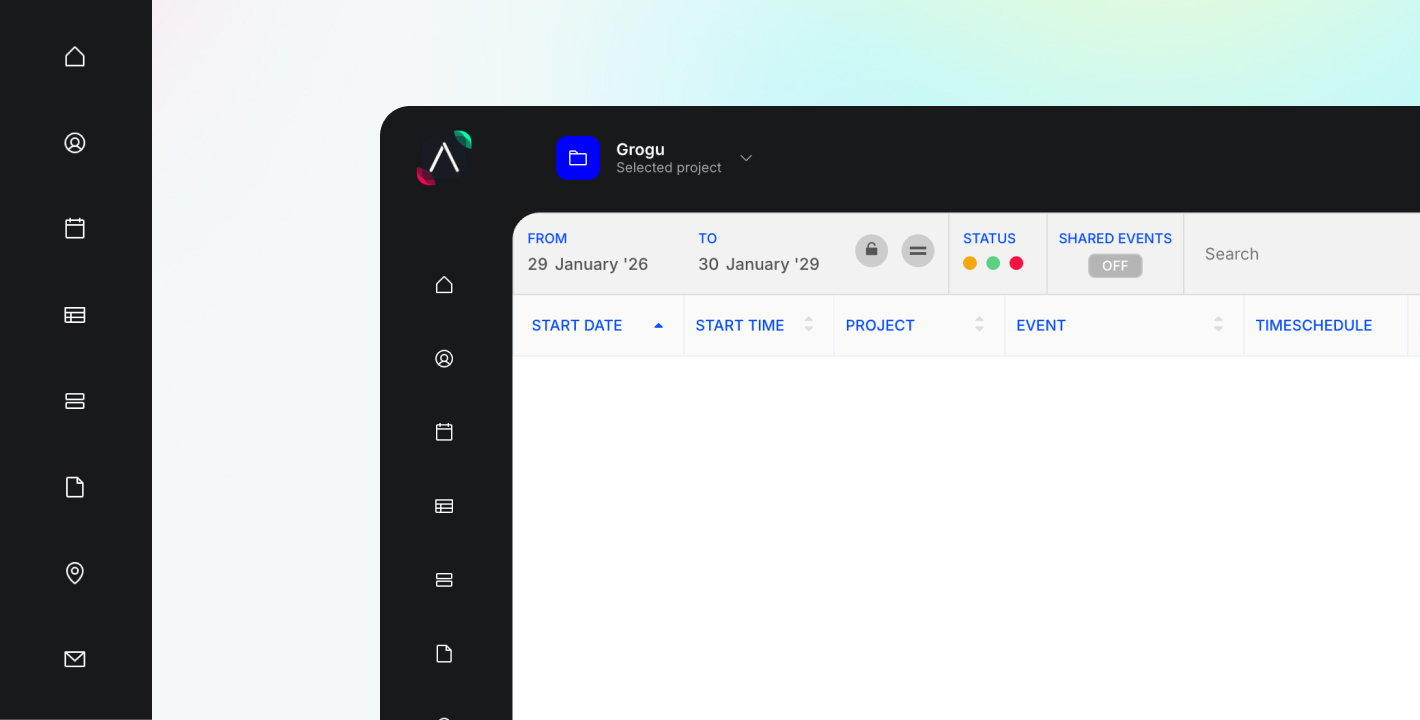Click the location pin icon in the sidebar

(75, 573)
